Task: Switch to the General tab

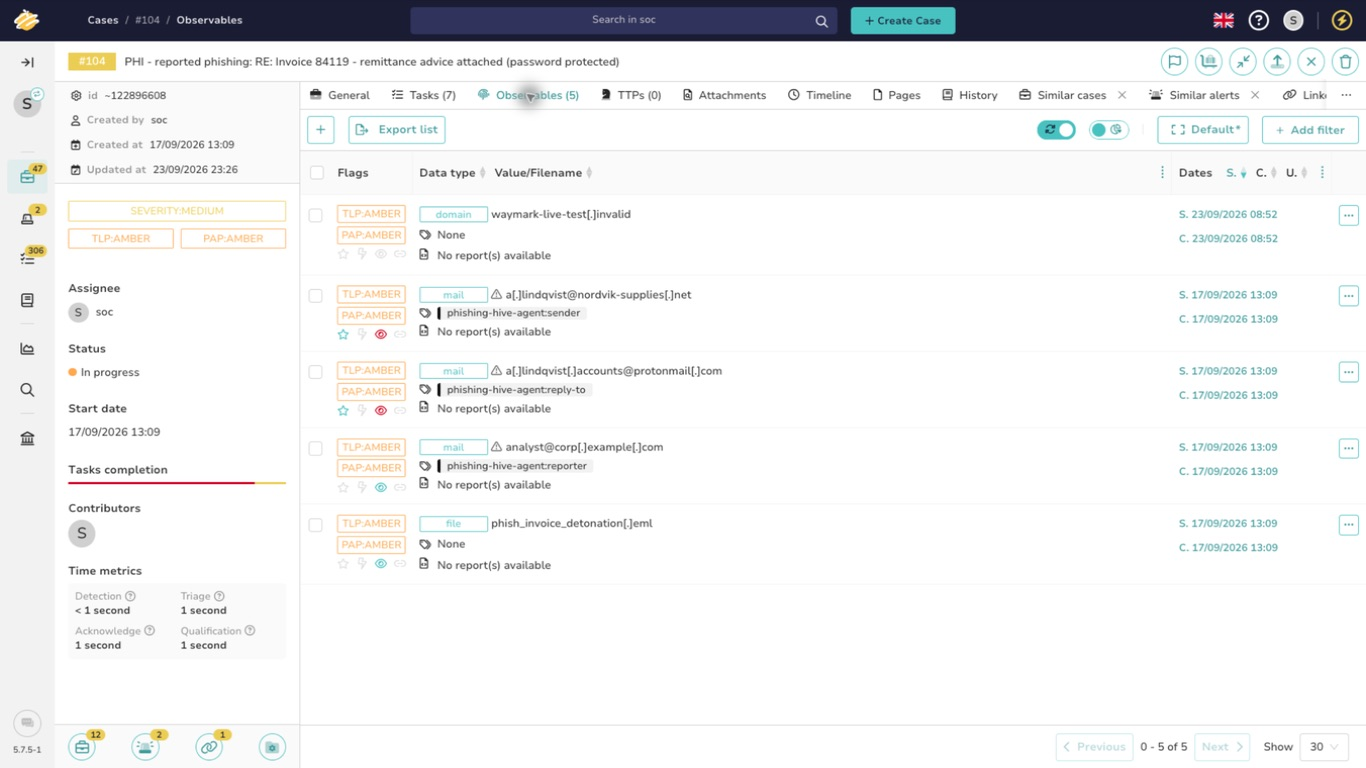Action: pos(340,95)
